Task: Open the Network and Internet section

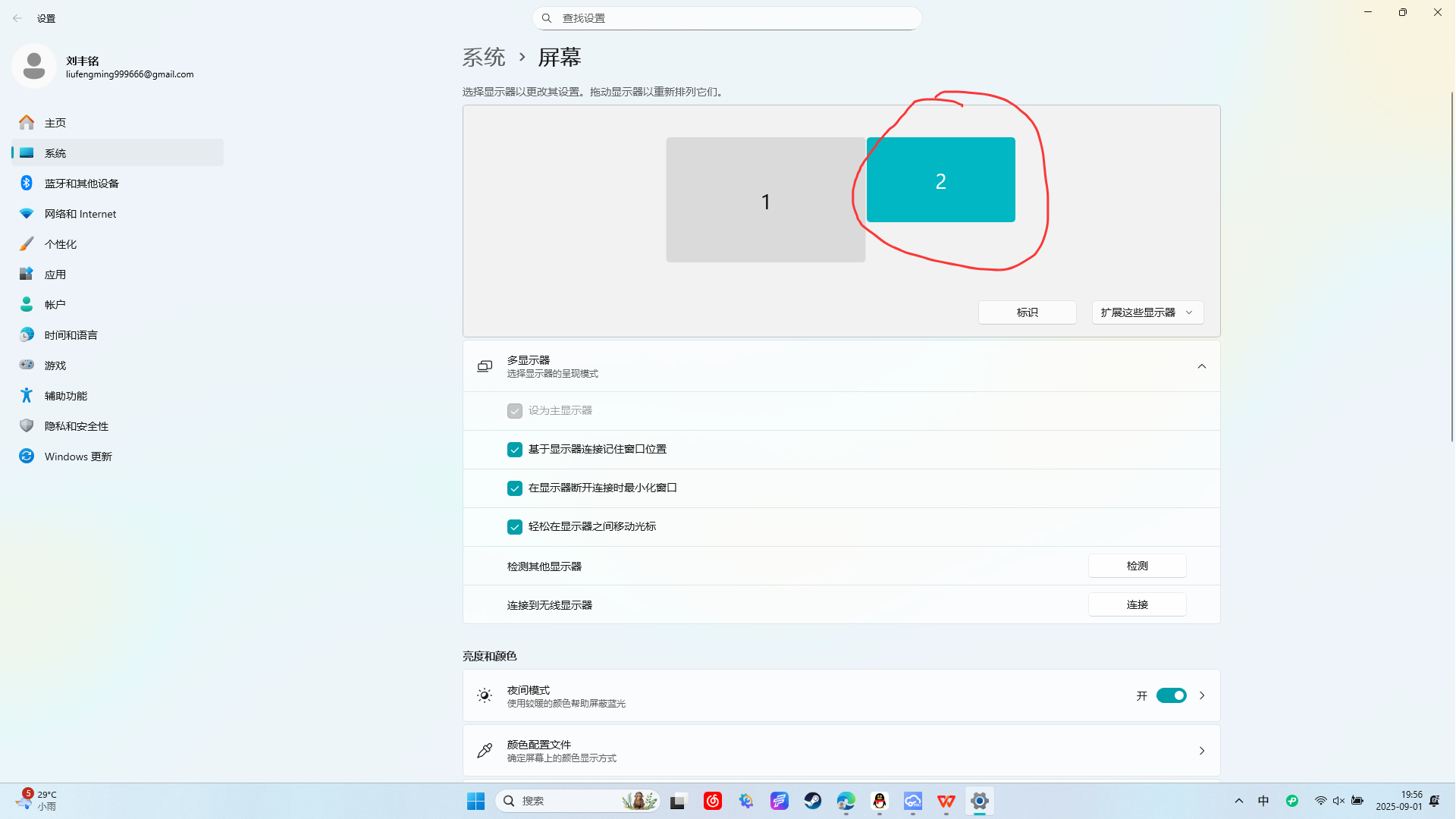Action: [80, 214]
